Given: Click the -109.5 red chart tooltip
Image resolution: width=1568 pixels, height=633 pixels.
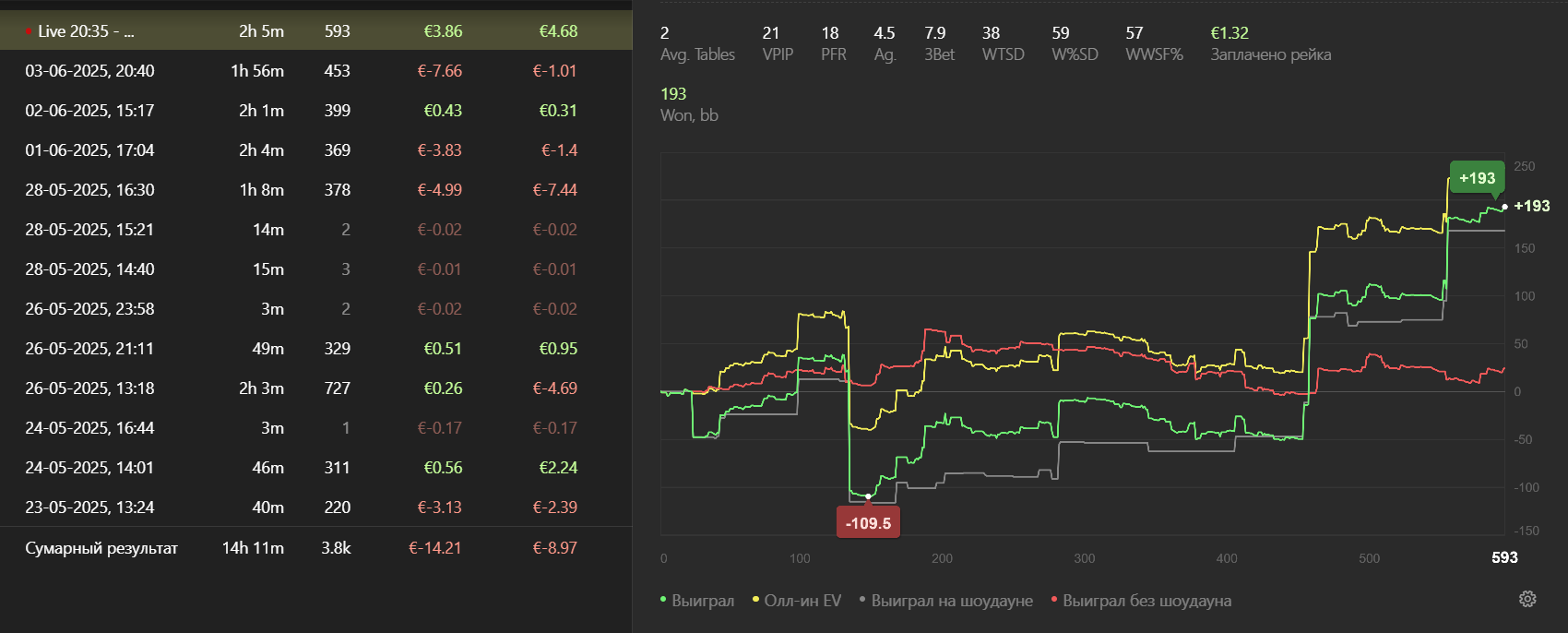Looking at the screenshot, I should [x=868, y=523].
